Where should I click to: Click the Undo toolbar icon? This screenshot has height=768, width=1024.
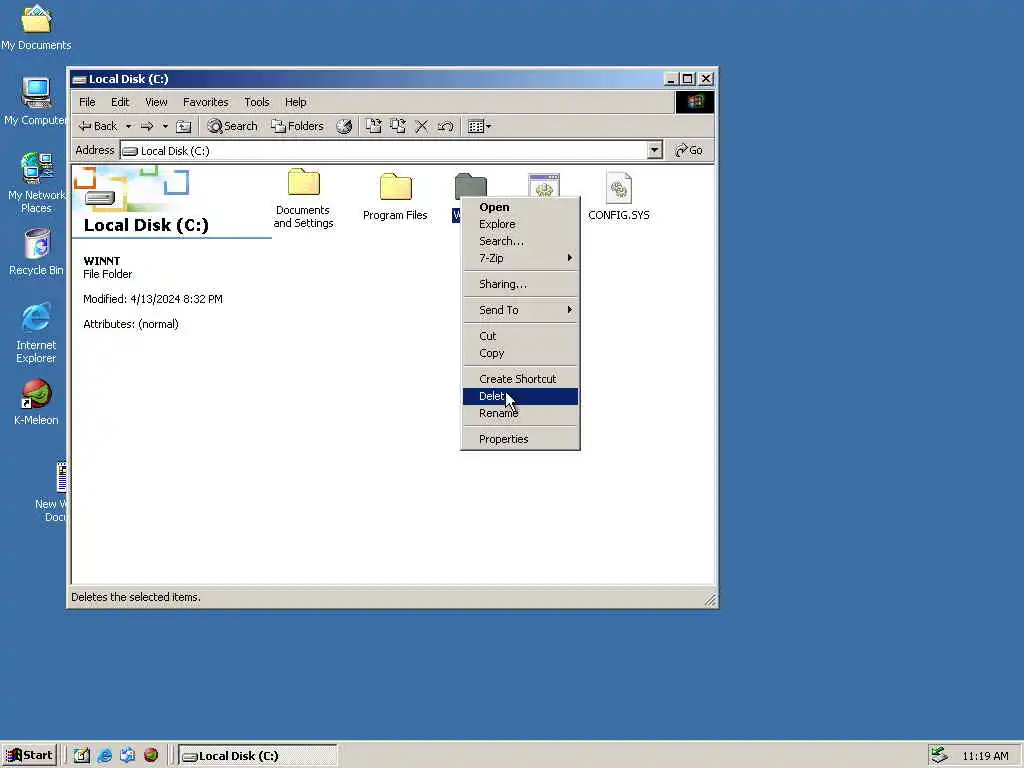pos(446,126)
